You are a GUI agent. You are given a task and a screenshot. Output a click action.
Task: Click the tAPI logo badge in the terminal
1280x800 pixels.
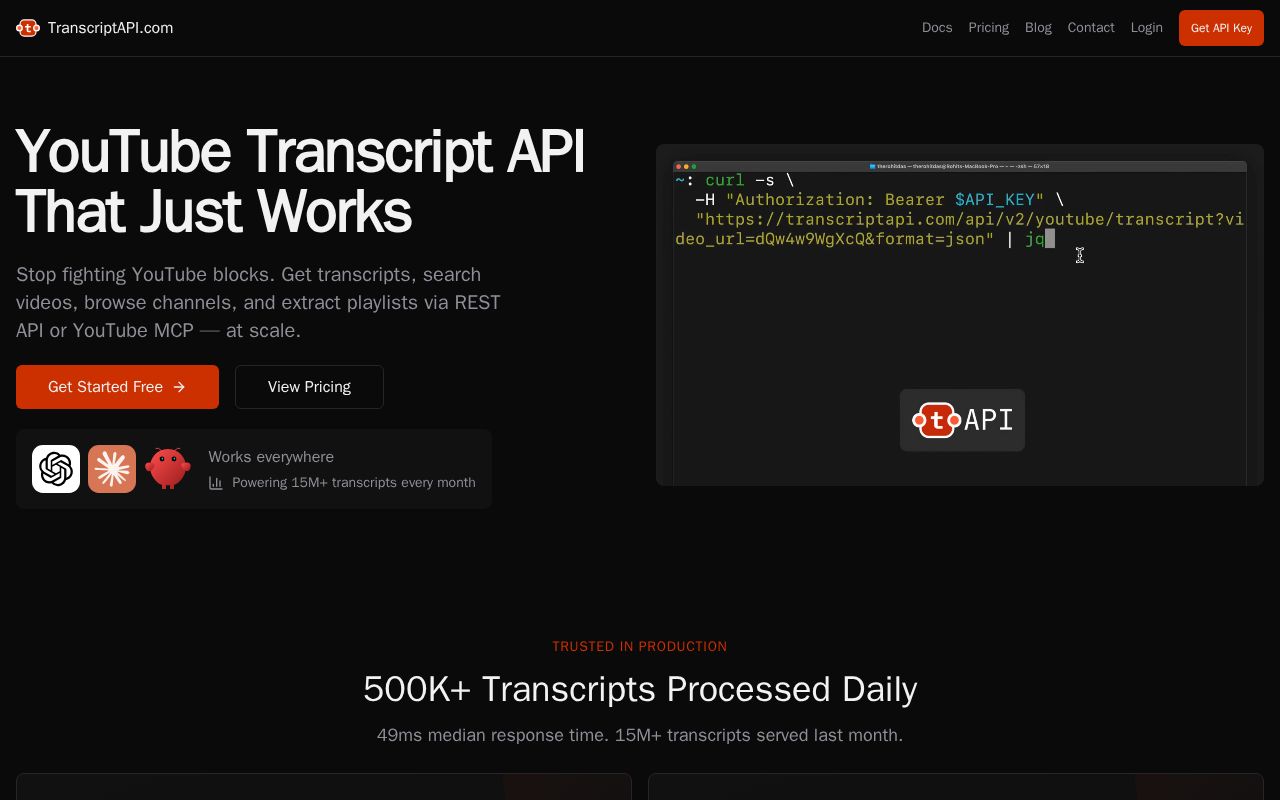coord(962,420)
